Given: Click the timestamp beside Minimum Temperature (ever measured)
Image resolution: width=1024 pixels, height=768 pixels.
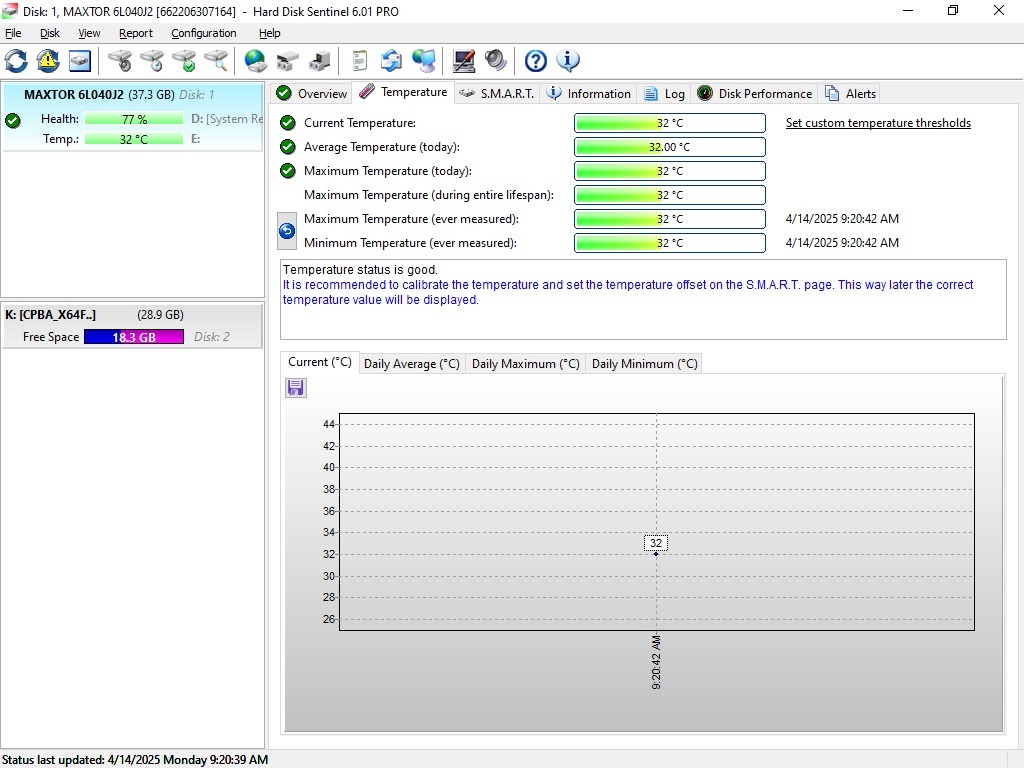Looking at the screenshot, I should coord(842,243).
